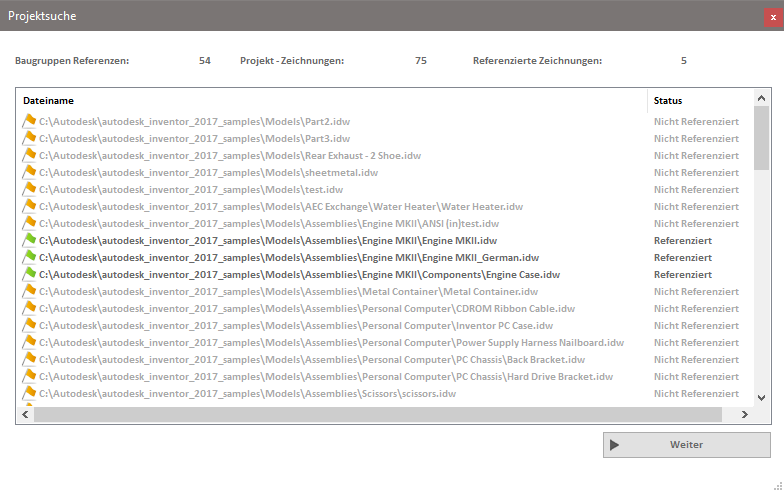Click the Referenziert status of Engine MKII_German.idw

[x=682, y=258]
